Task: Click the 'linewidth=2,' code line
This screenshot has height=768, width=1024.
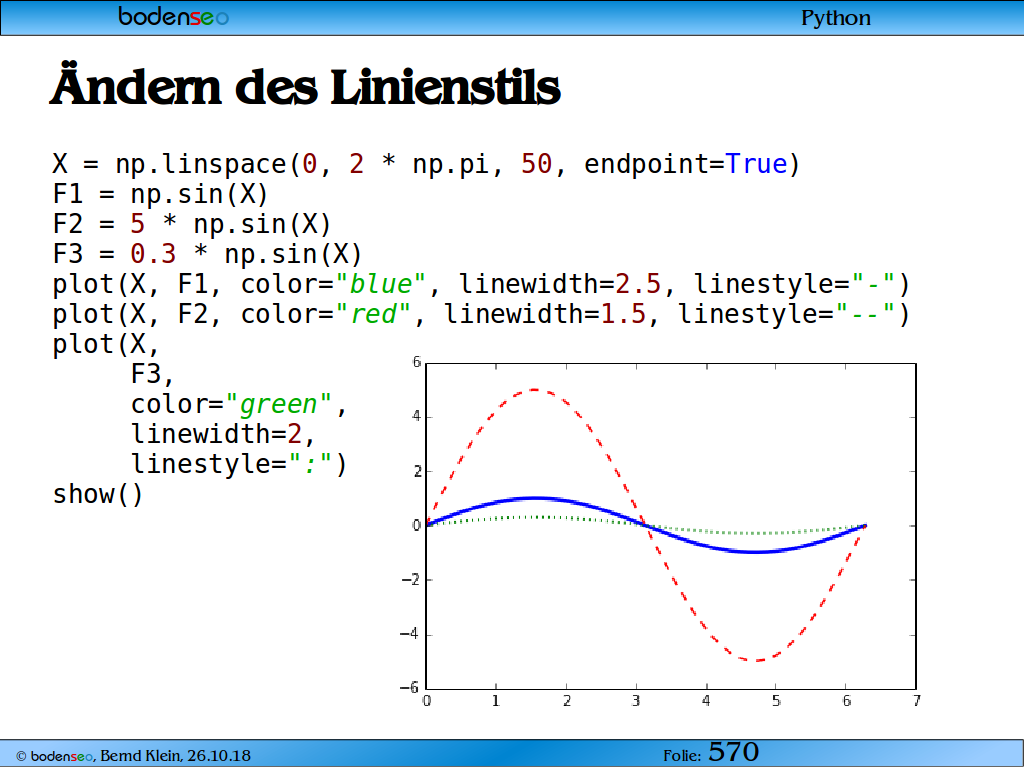Action: pyautogui.click(x=224, y=434)
